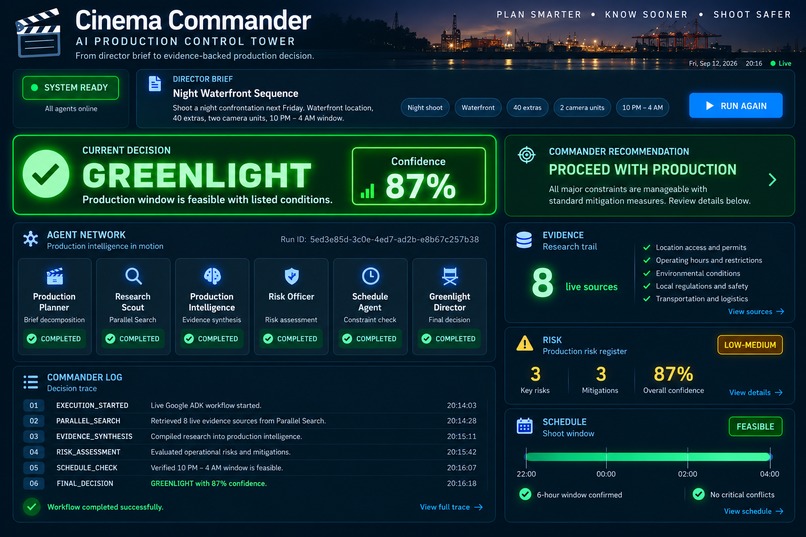The image size is (806, 537).
Task: Click the 'Transportation and logistics' checkmark
Action: [x=647, y=299]
